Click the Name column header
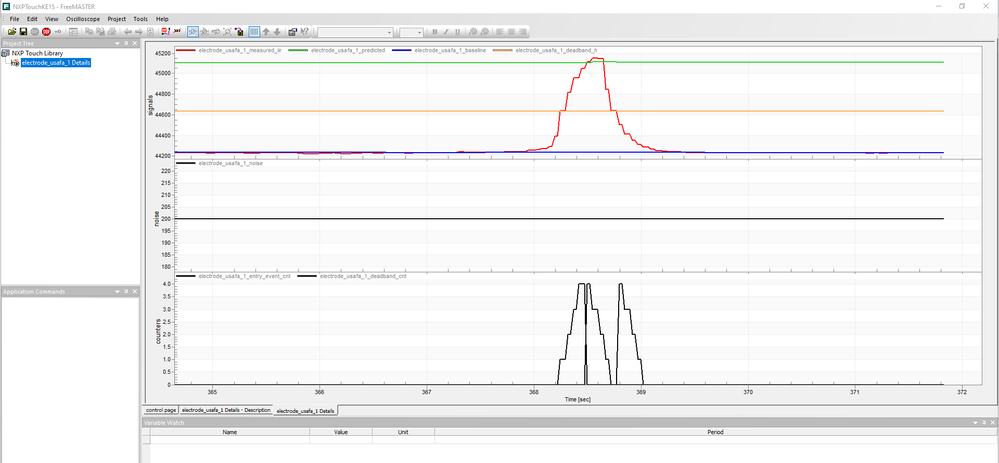999x463 pixels. click(230, 432)
